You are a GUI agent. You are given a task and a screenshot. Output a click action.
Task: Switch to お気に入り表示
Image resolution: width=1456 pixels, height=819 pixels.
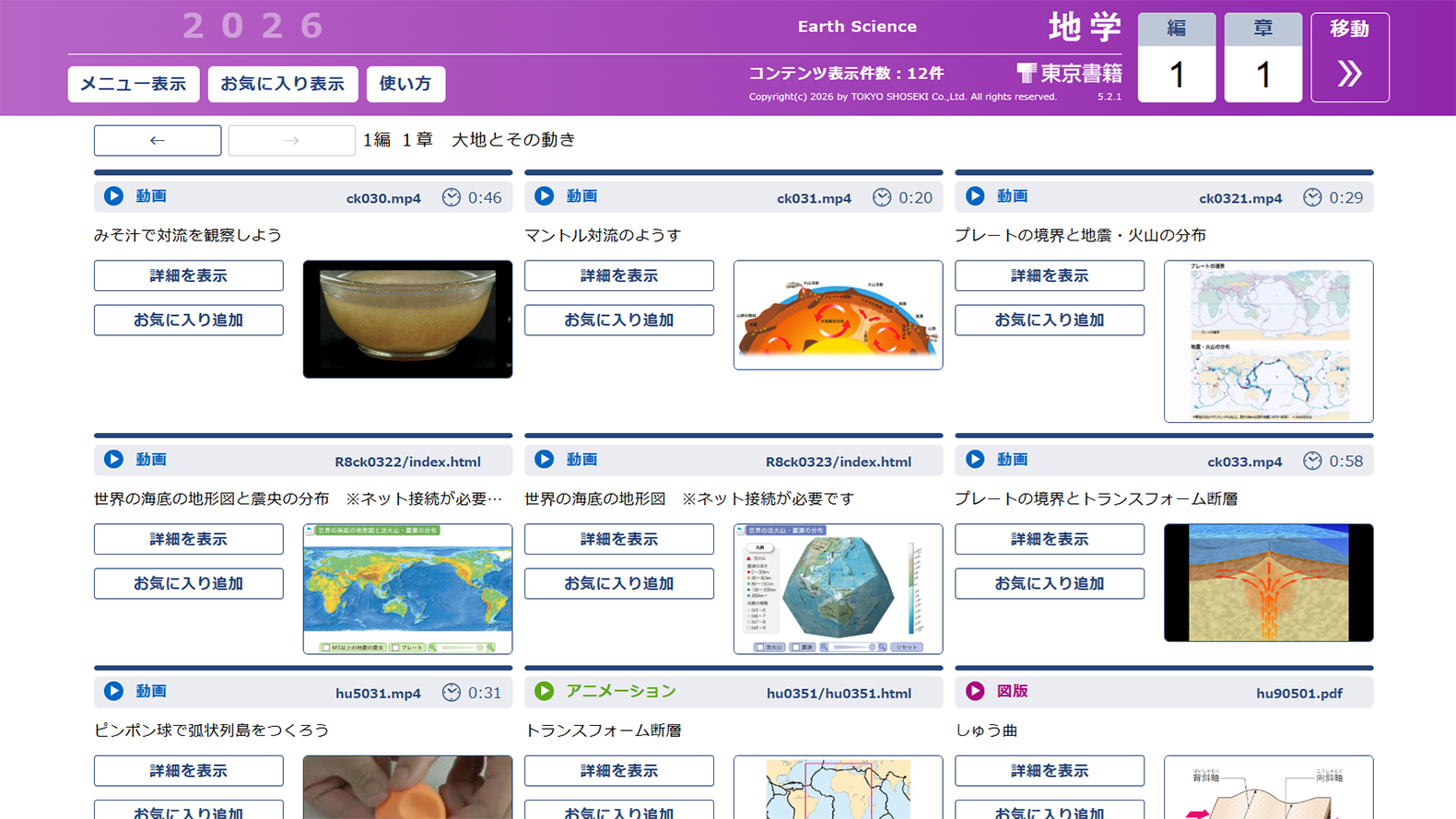point(282,84)
